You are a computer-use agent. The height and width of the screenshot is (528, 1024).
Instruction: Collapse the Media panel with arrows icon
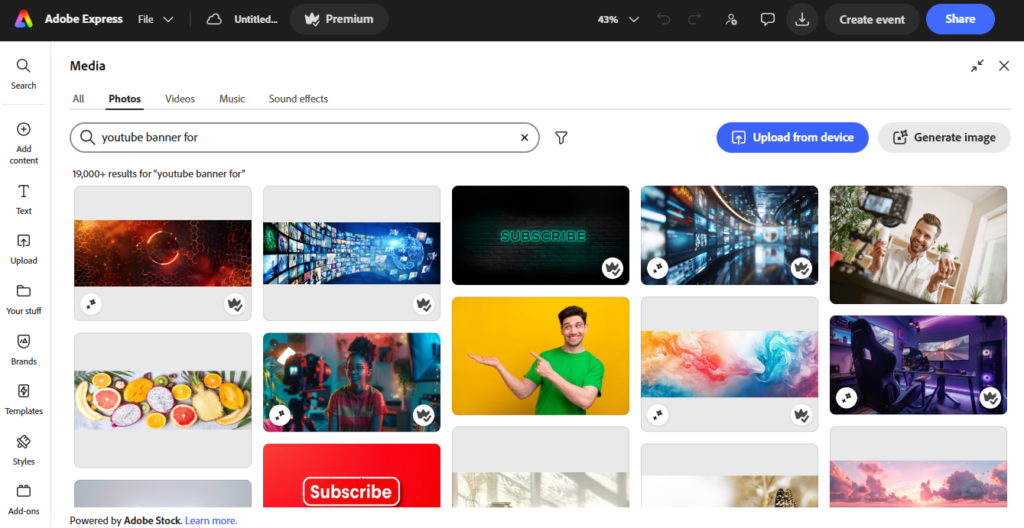pyautogui.click(x=977, y=66)
